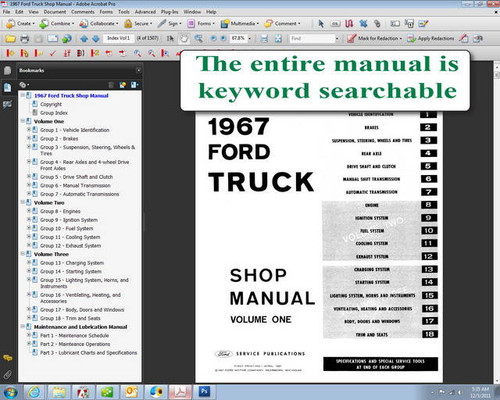Open the Pages panel icon in sidebar
The height and width of the screenshot is (400, 500).
[7, 70]
